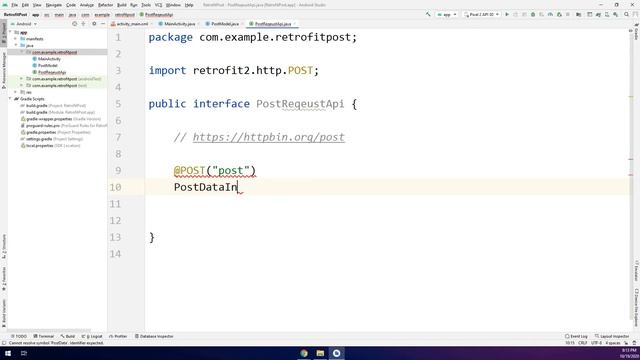Click the Make Project hammer icon

point(428,14)
